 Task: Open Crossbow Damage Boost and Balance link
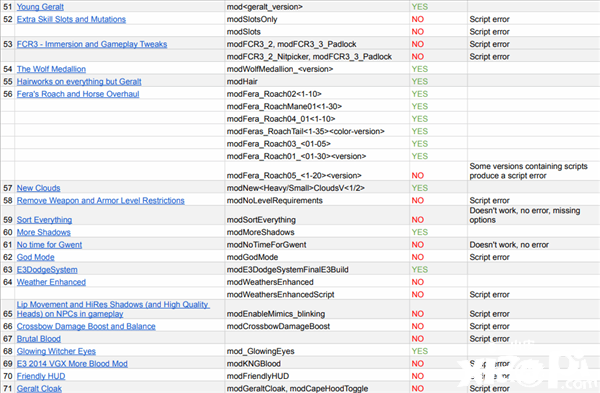86,326
